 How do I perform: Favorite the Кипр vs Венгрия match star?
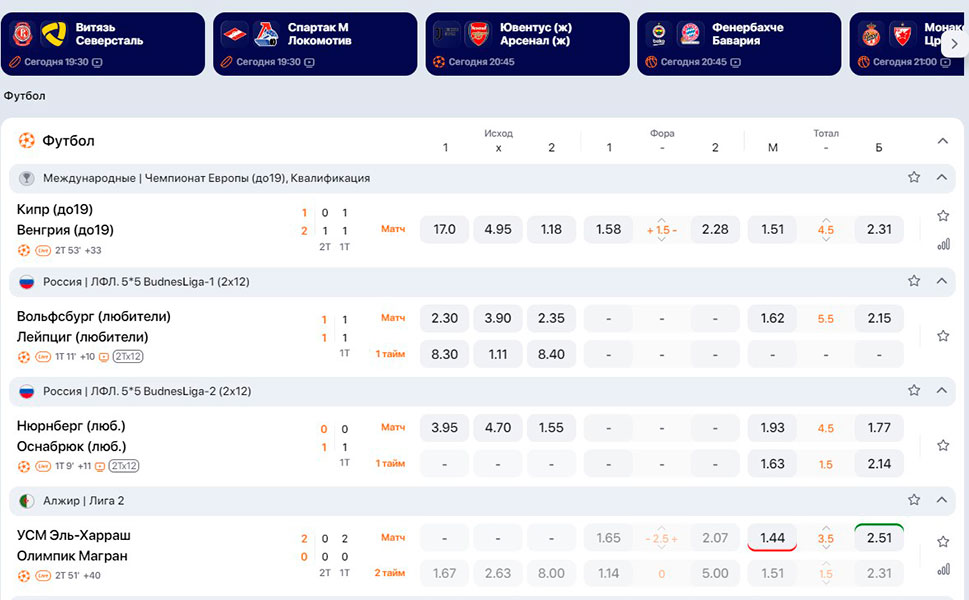click(942, 216)
